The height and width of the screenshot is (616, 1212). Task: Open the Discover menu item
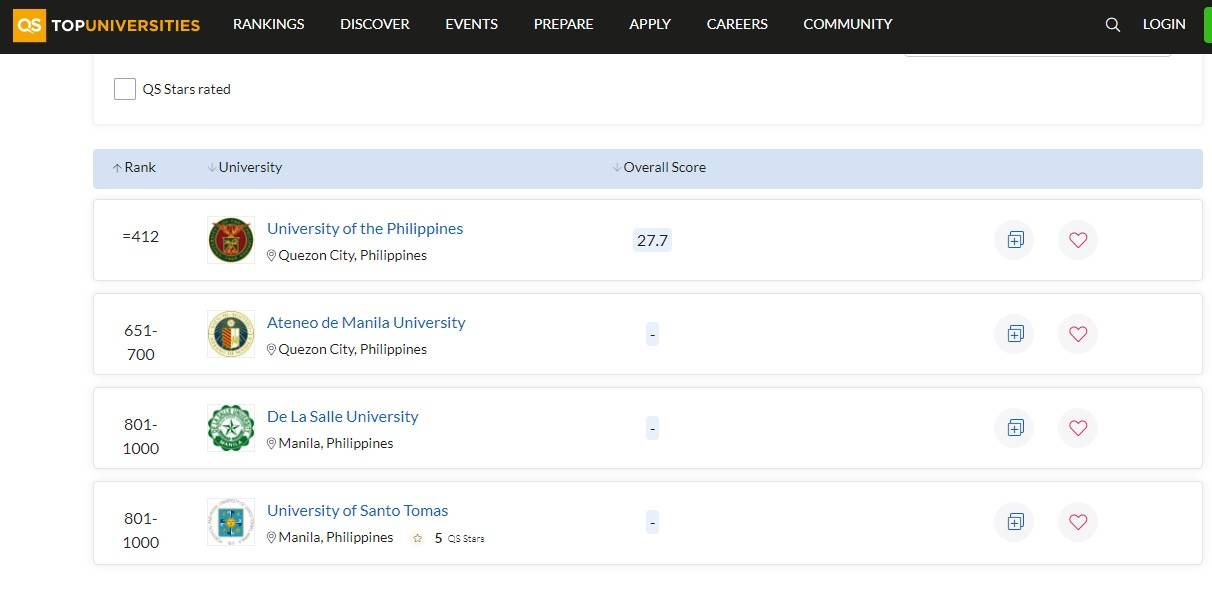pos(374,24)
